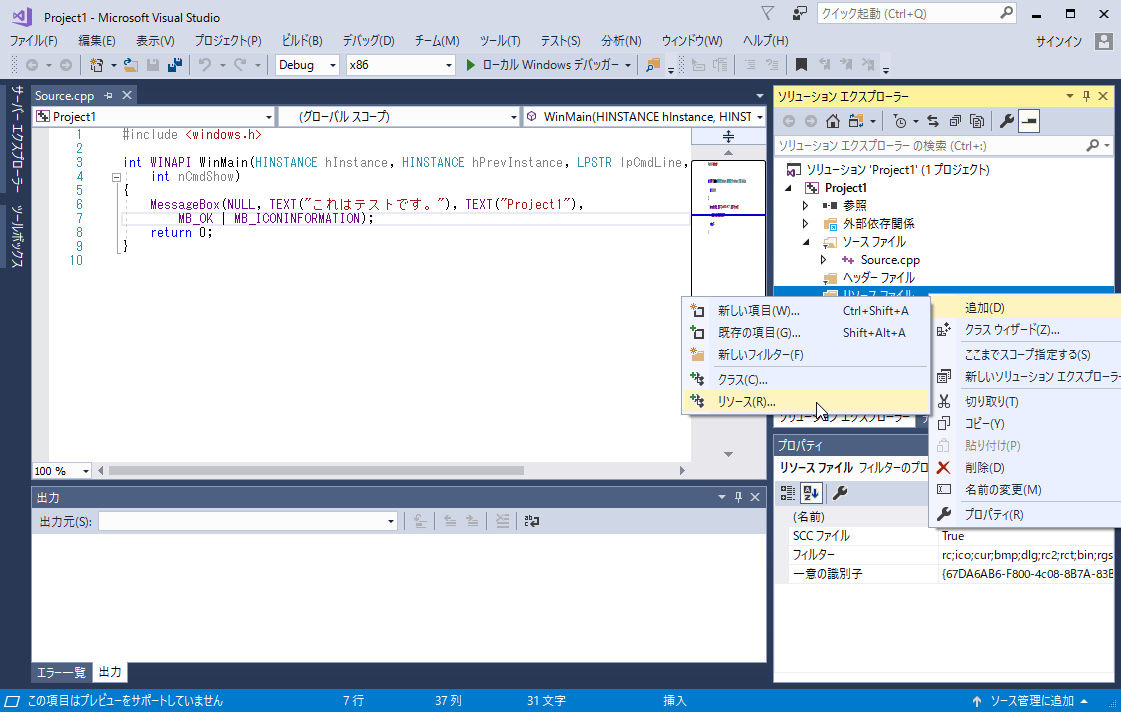This screenshot has width=1121, height=712.
Task: Click Pending Changes Filter clock icon
Action: pyautogui.click(x=900, y=121)
